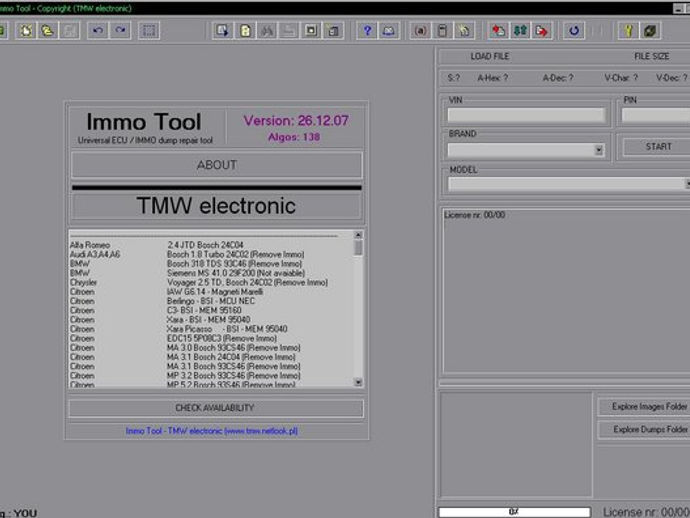Viewport: 690px width, 518px height.
Task: Click the algorithm list scroll-up arrow
Action: pos(358,235)
